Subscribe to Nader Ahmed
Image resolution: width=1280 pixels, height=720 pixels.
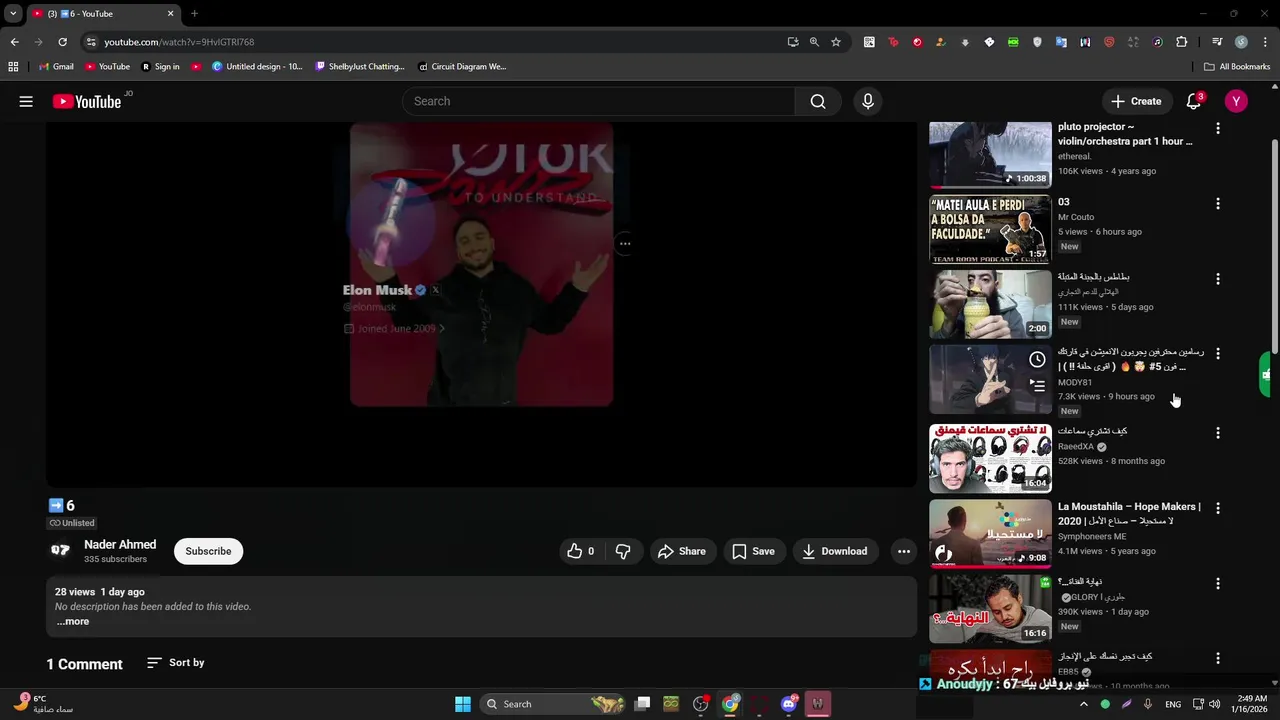208,551
